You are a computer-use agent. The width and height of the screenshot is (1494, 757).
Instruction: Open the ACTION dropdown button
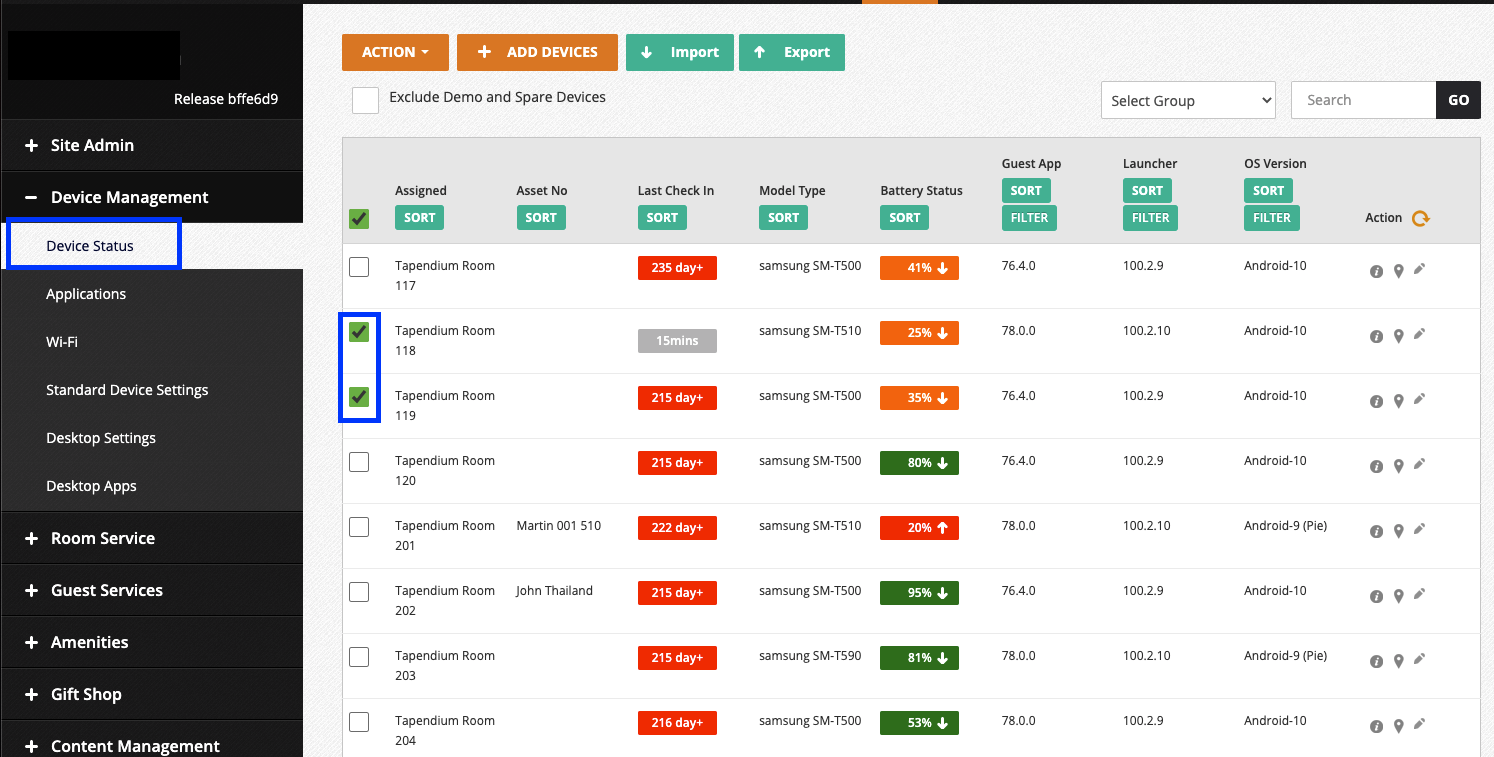[395, 53]
